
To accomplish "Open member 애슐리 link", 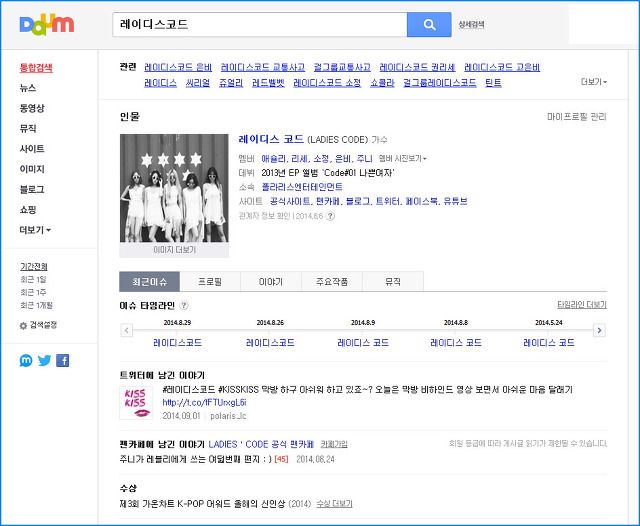I will [274, 158].
